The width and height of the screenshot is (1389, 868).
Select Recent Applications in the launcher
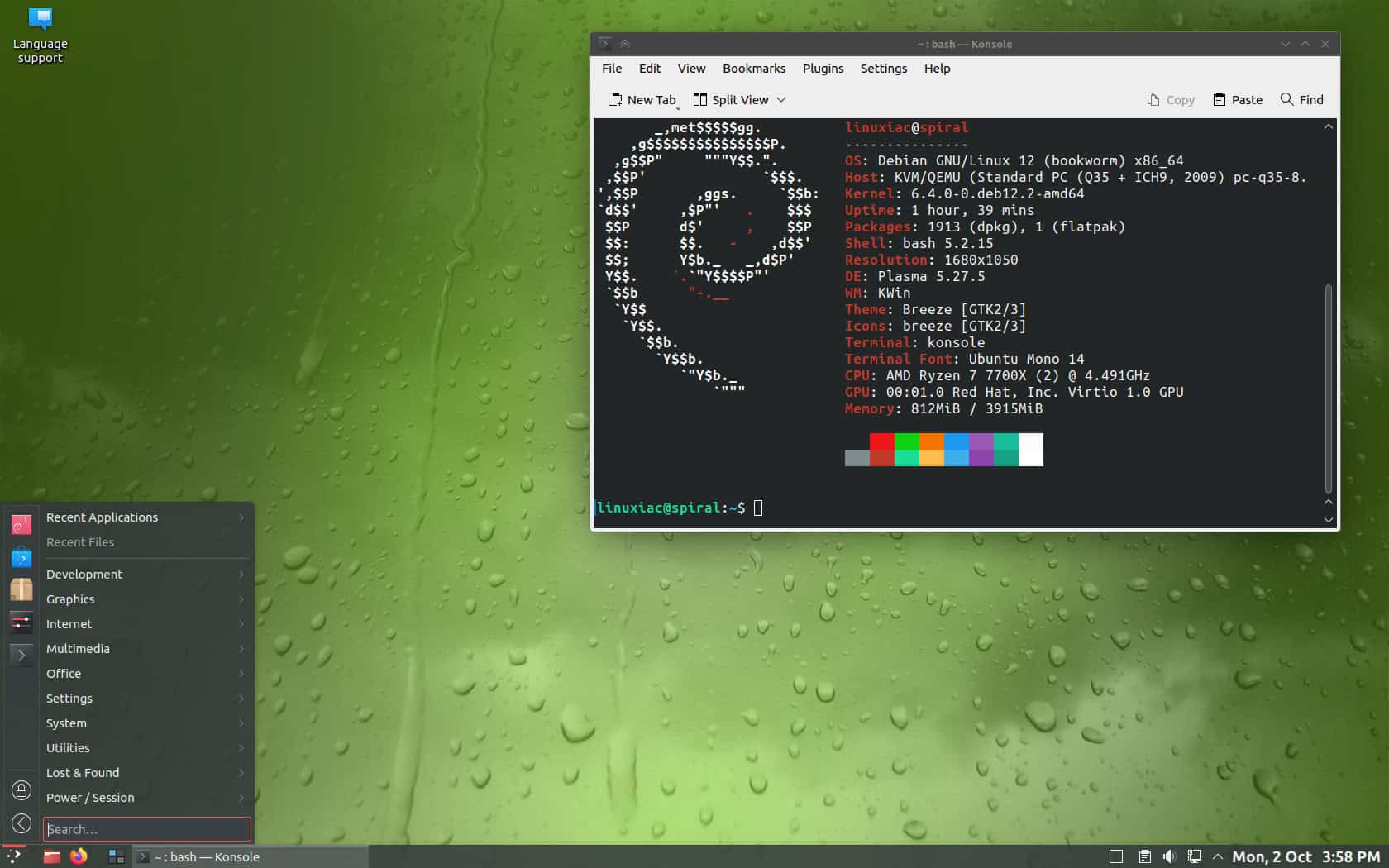102,517
